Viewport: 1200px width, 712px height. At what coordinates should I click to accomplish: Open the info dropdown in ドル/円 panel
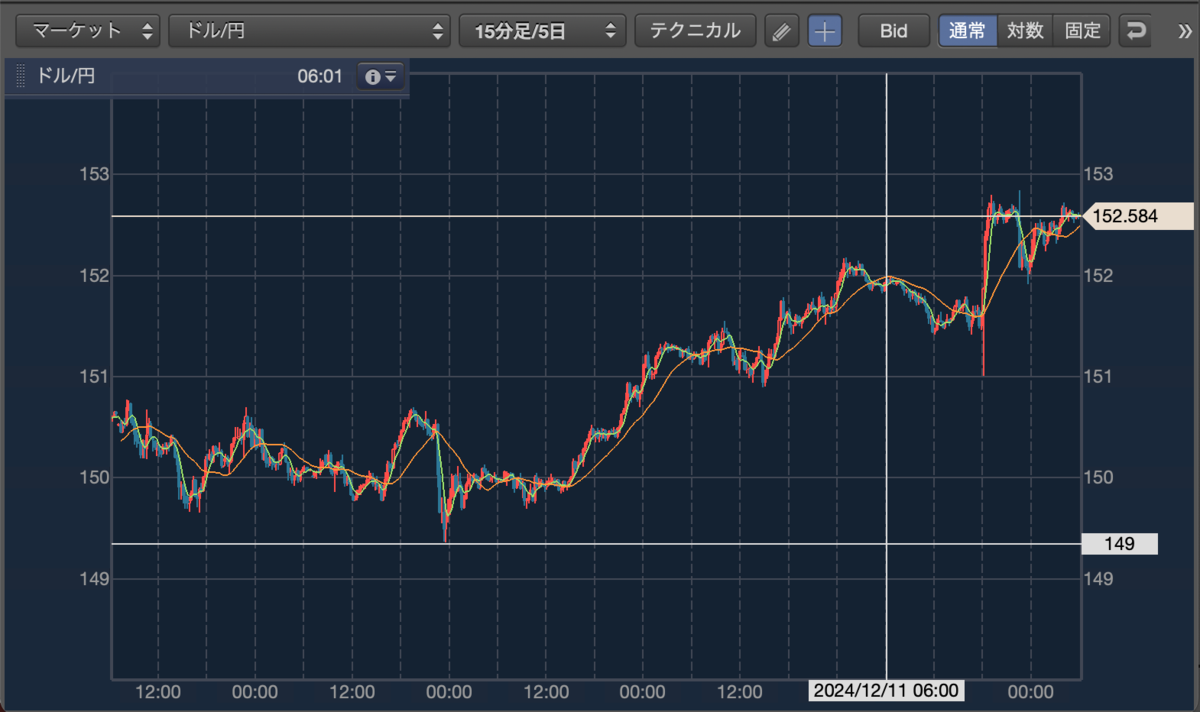(381, 76)
